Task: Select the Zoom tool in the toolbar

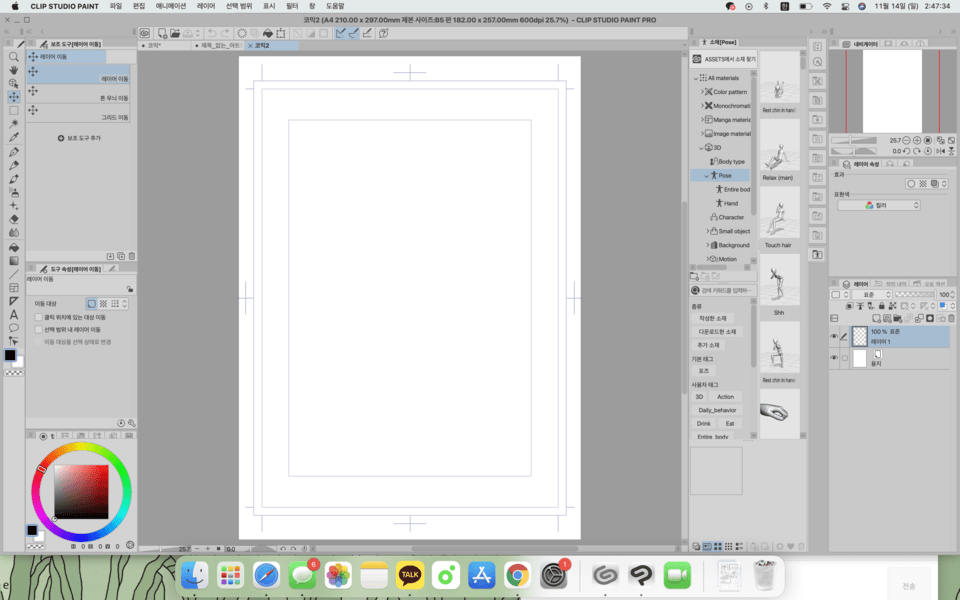Action: (14, 57)
